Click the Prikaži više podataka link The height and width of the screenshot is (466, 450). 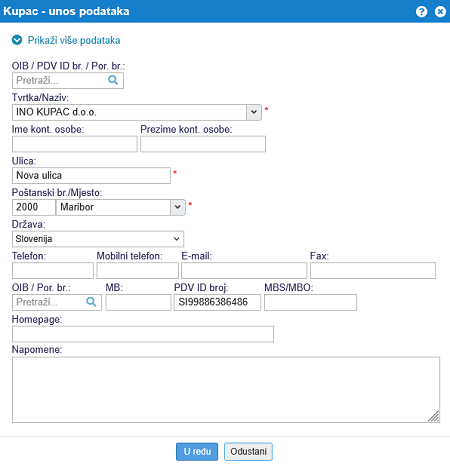click(74, 40)
